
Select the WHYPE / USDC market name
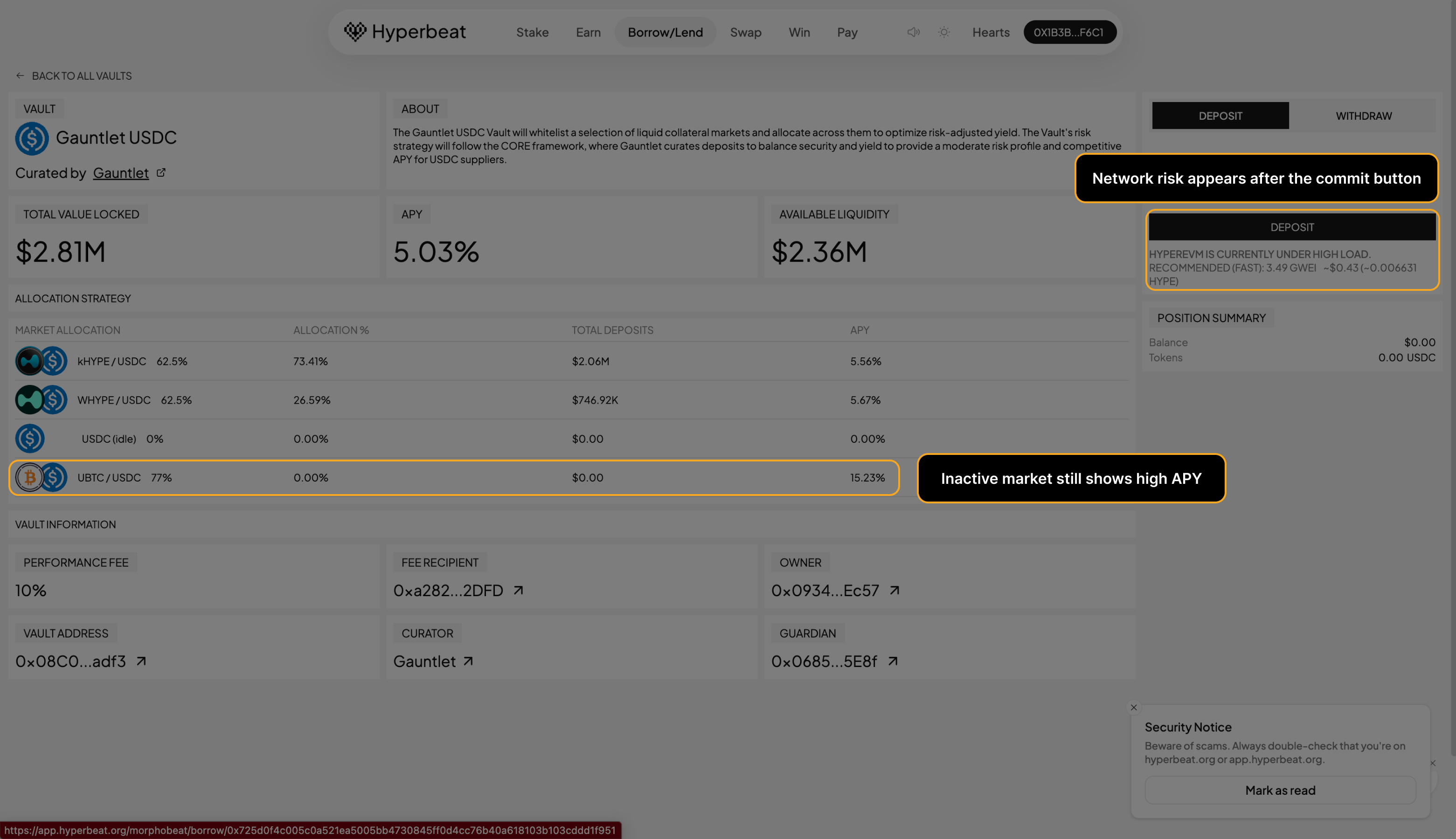[114, 400]
